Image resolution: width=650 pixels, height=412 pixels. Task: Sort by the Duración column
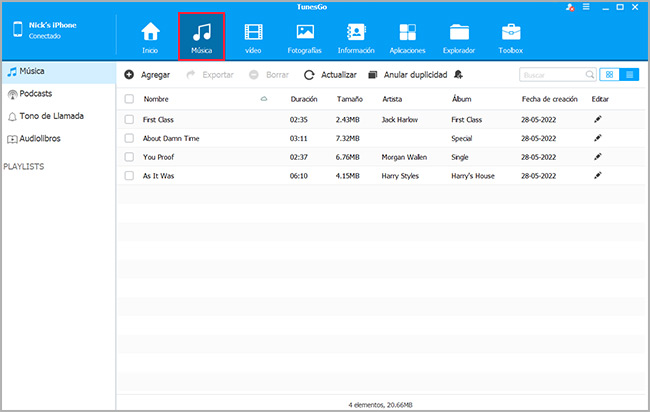click(304, 99)
